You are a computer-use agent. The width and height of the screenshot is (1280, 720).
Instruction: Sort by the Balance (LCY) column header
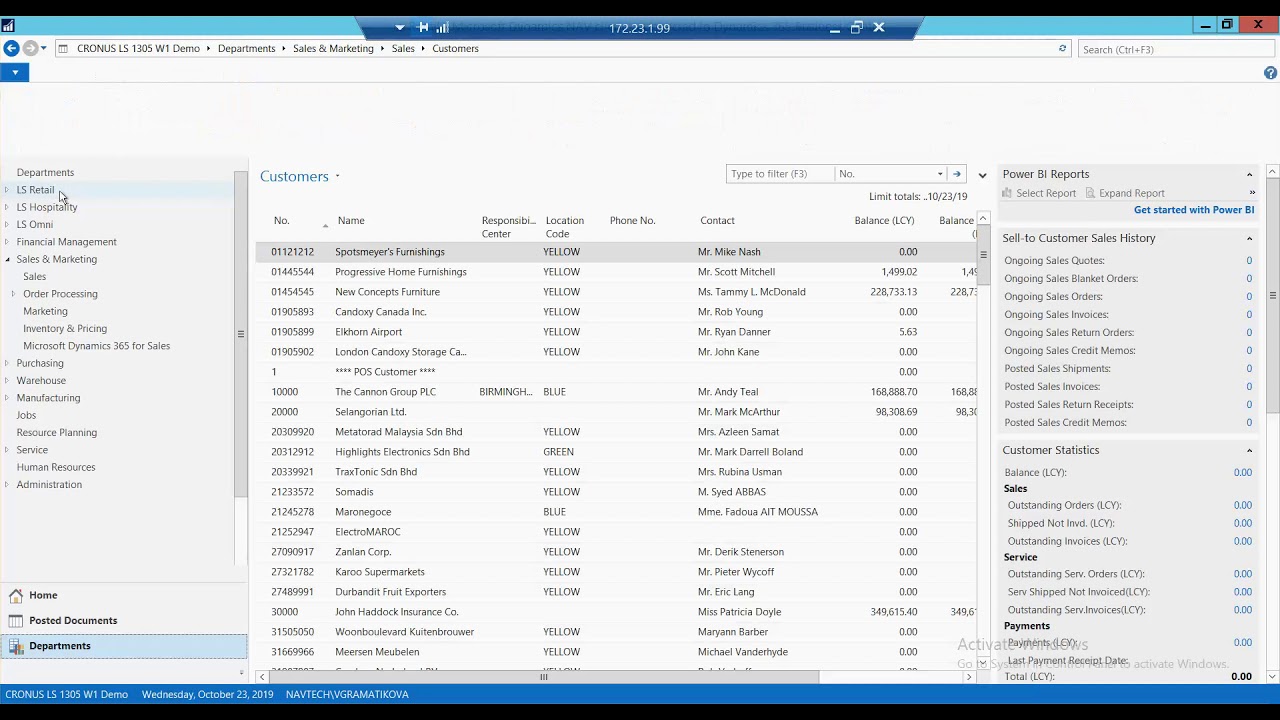click(x=884, y=221)
